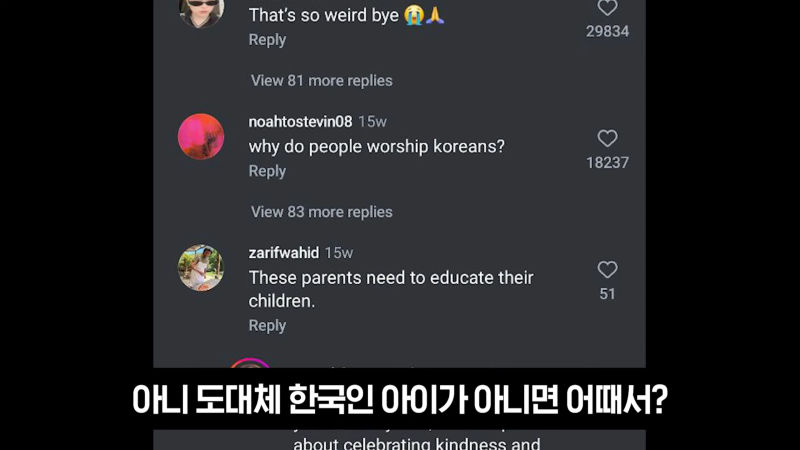The image size is (800, 450).
Task: Open noahtostevin08's pink profile picture
Action: 201,136
